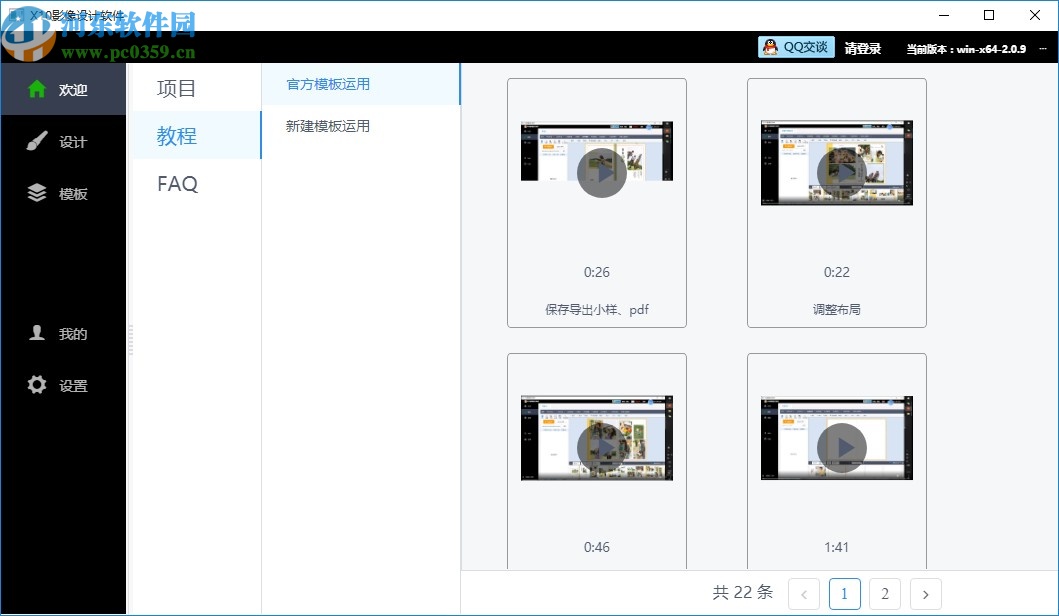Click the previous page arrow

[805, 593]
